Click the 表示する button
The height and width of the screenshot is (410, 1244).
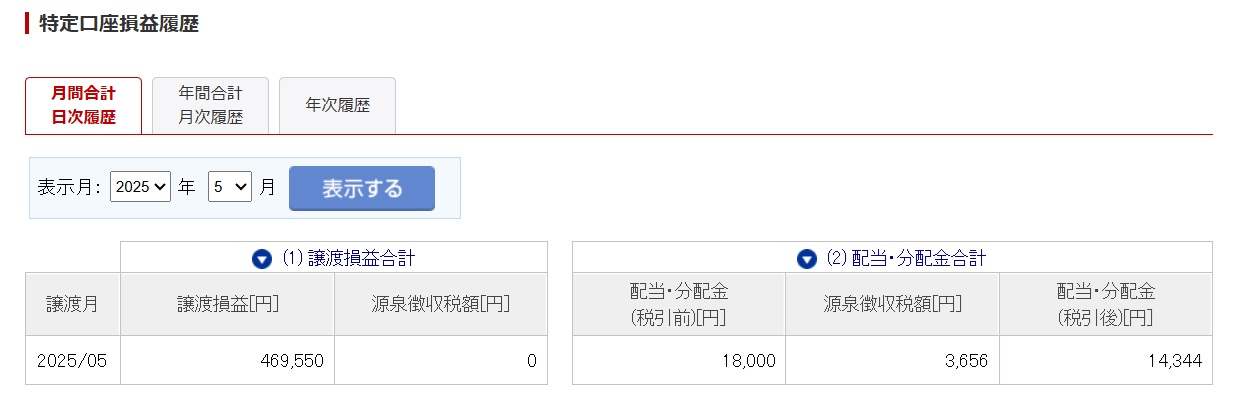[362, 188]
